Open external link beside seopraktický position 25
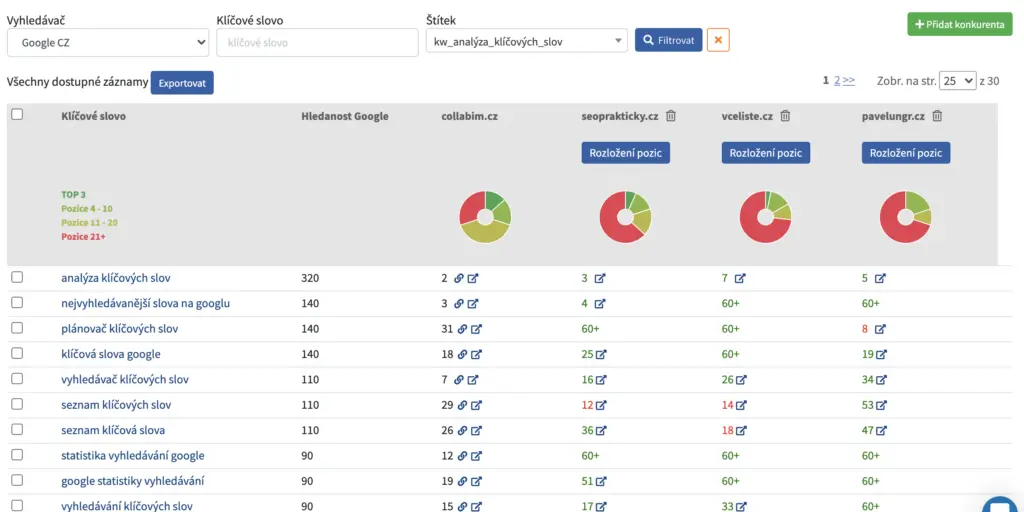 (601, 354)
